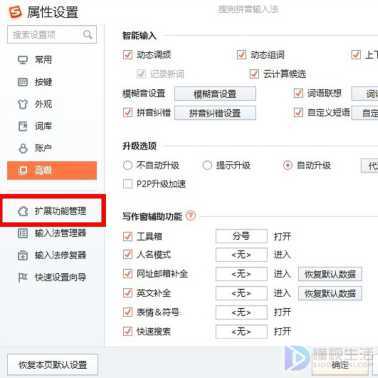Toggle the 表情&符号 checkbox
Viewport: 378px width, 378px height.
coord(128,312)
